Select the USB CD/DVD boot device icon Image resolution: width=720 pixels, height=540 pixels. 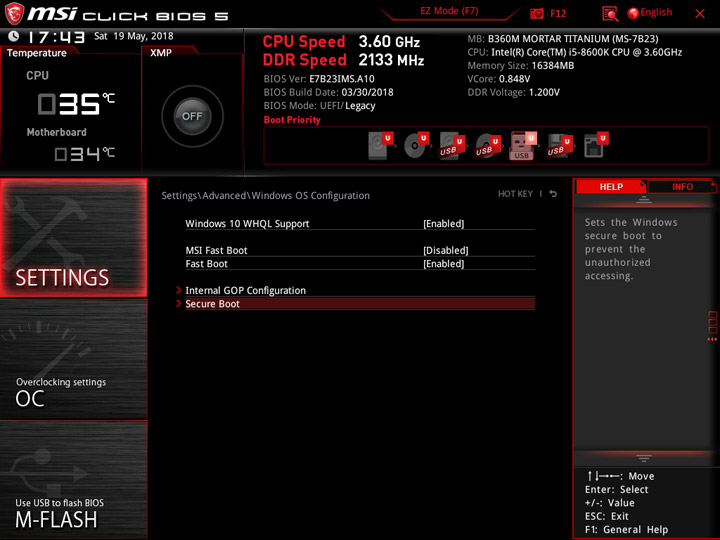[488, 146]
